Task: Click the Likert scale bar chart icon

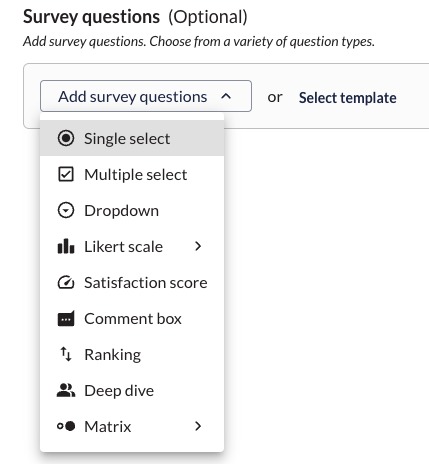Action: 66,246
